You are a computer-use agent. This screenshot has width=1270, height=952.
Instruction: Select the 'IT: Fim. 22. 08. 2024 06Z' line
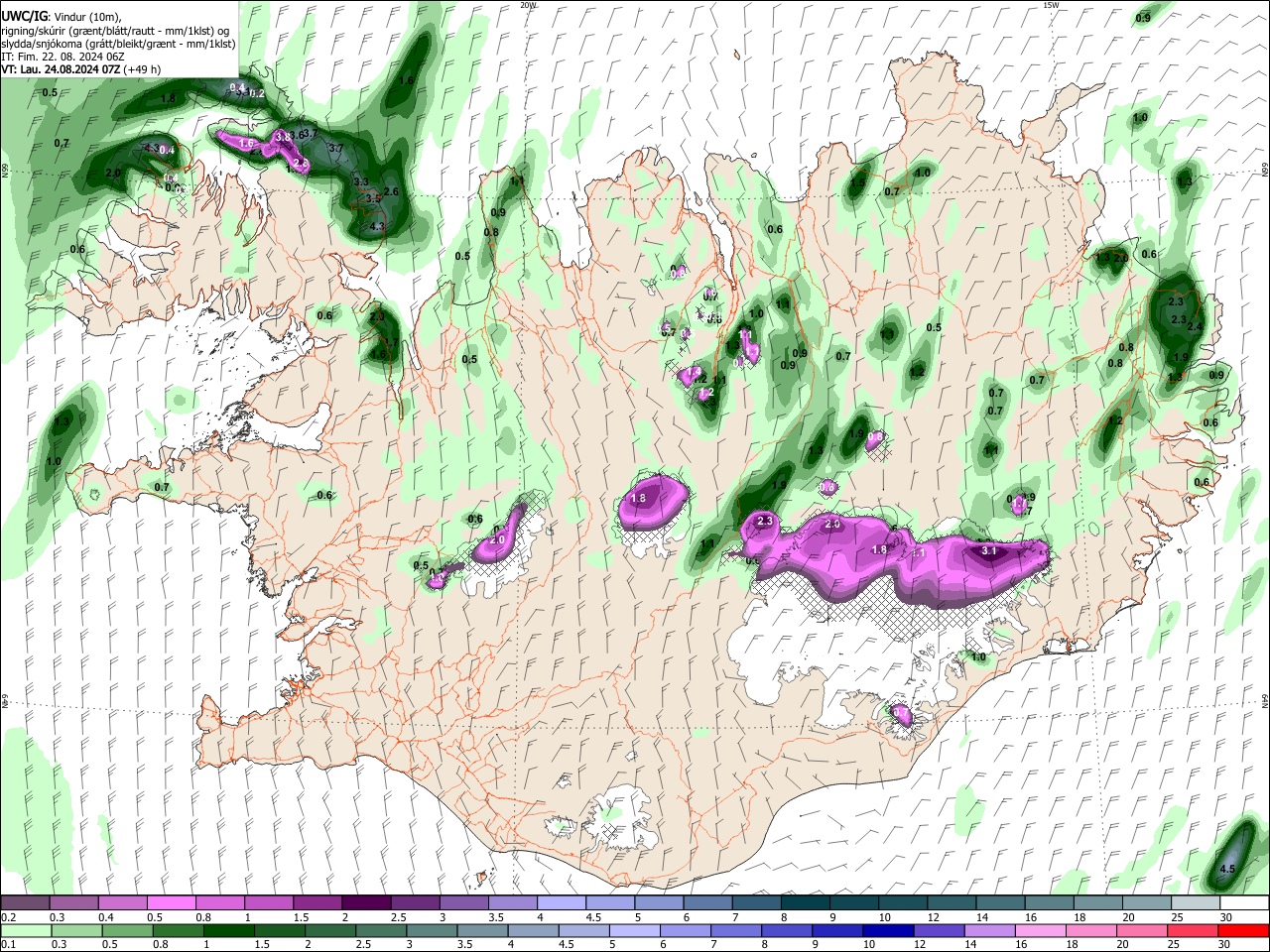pos(63,57)
